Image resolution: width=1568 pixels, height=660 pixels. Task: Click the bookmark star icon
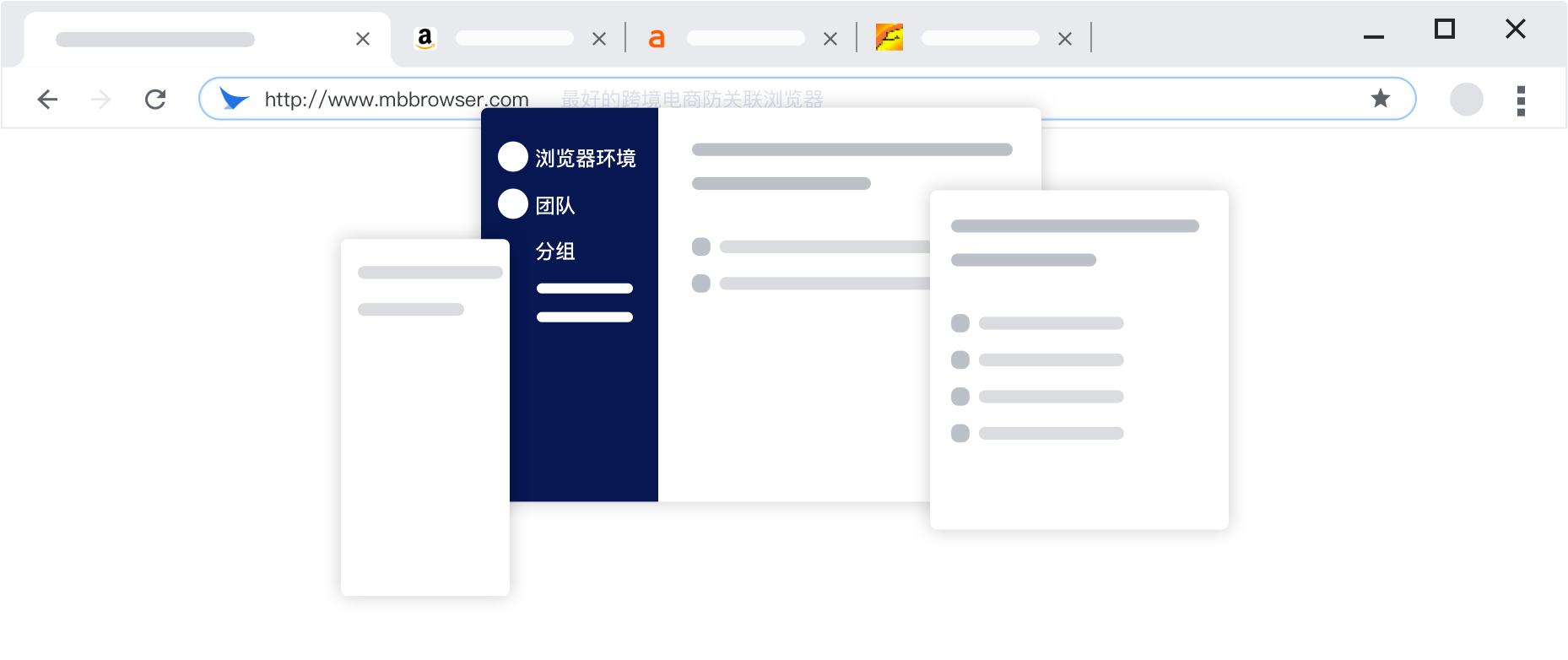tap(1381, 99)
